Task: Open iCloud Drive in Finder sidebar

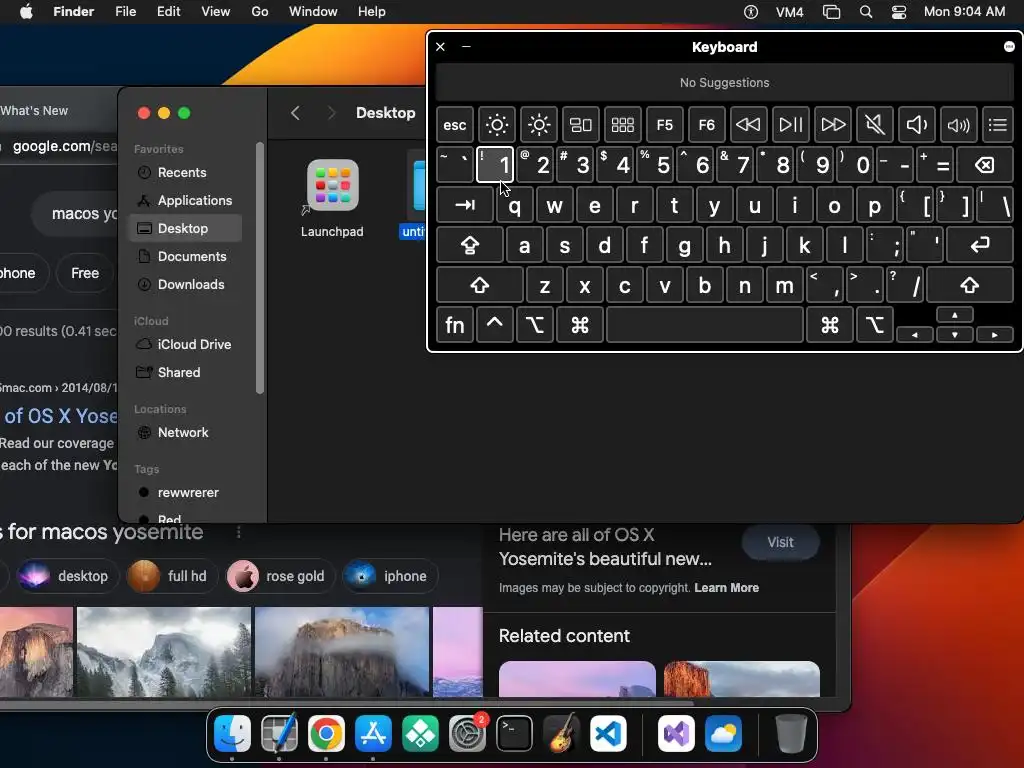Action: 185,344
